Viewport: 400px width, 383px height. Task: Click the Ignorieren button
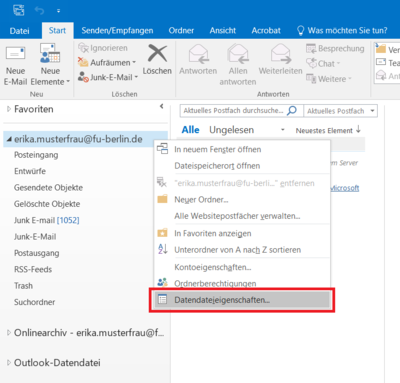pos(103,48)
